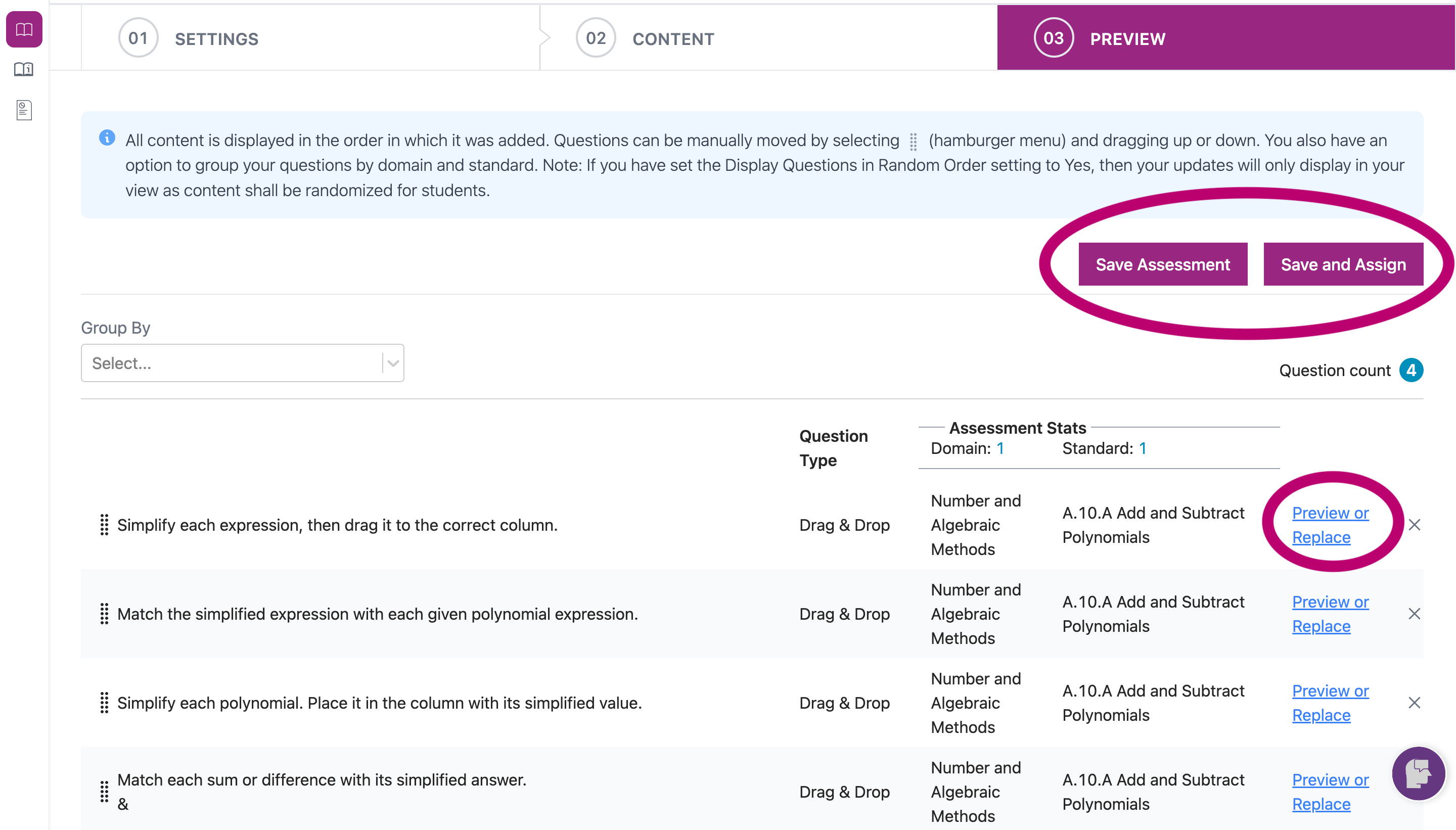Image resolution: width=1456 pixels, height=830 pixels.
Task: Remove the 'Match the simplified expression' question
Action: point(1414,614)
